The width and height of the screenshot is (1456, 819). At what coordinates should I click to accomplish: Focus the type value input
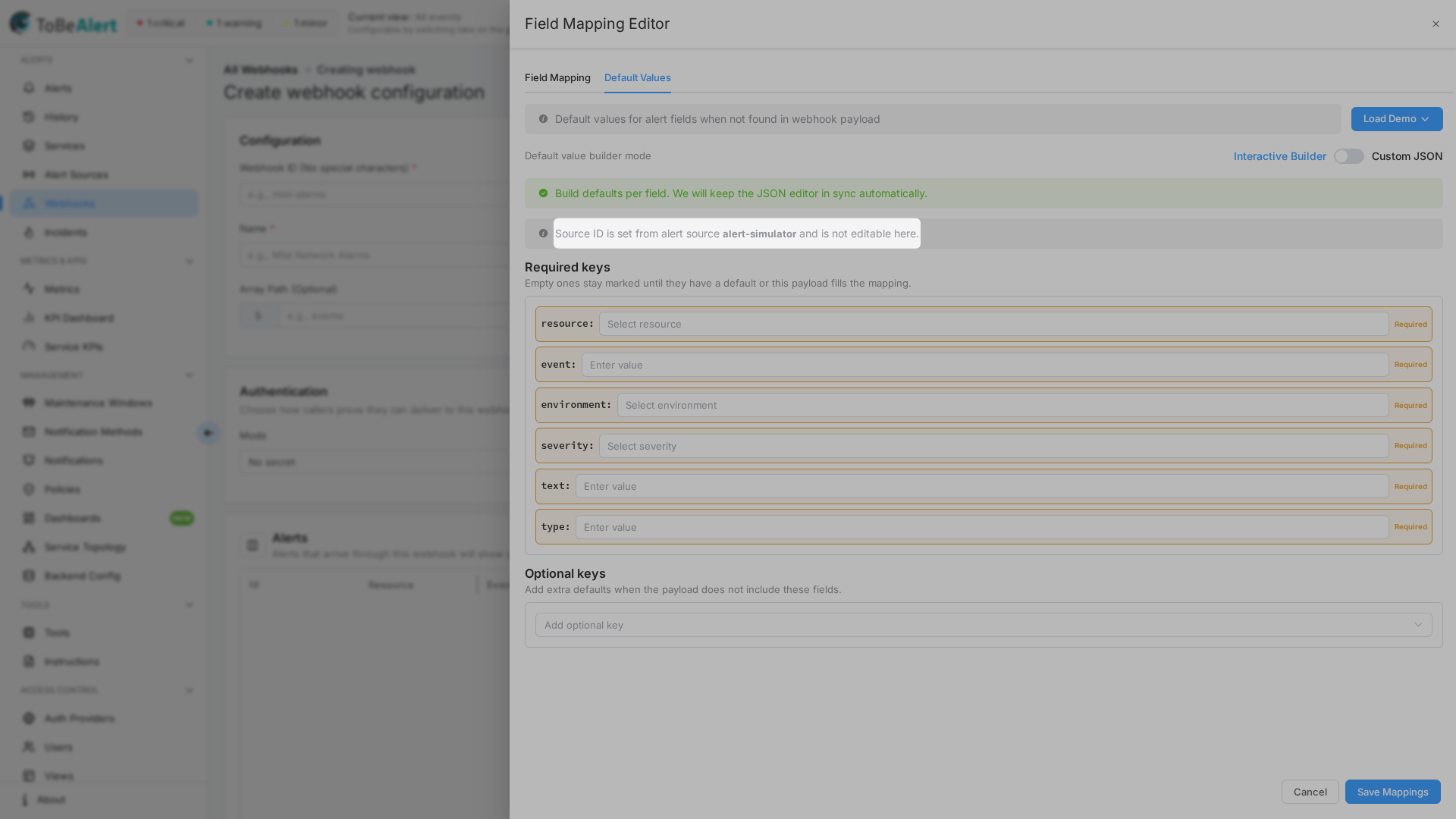coord(982,527)
